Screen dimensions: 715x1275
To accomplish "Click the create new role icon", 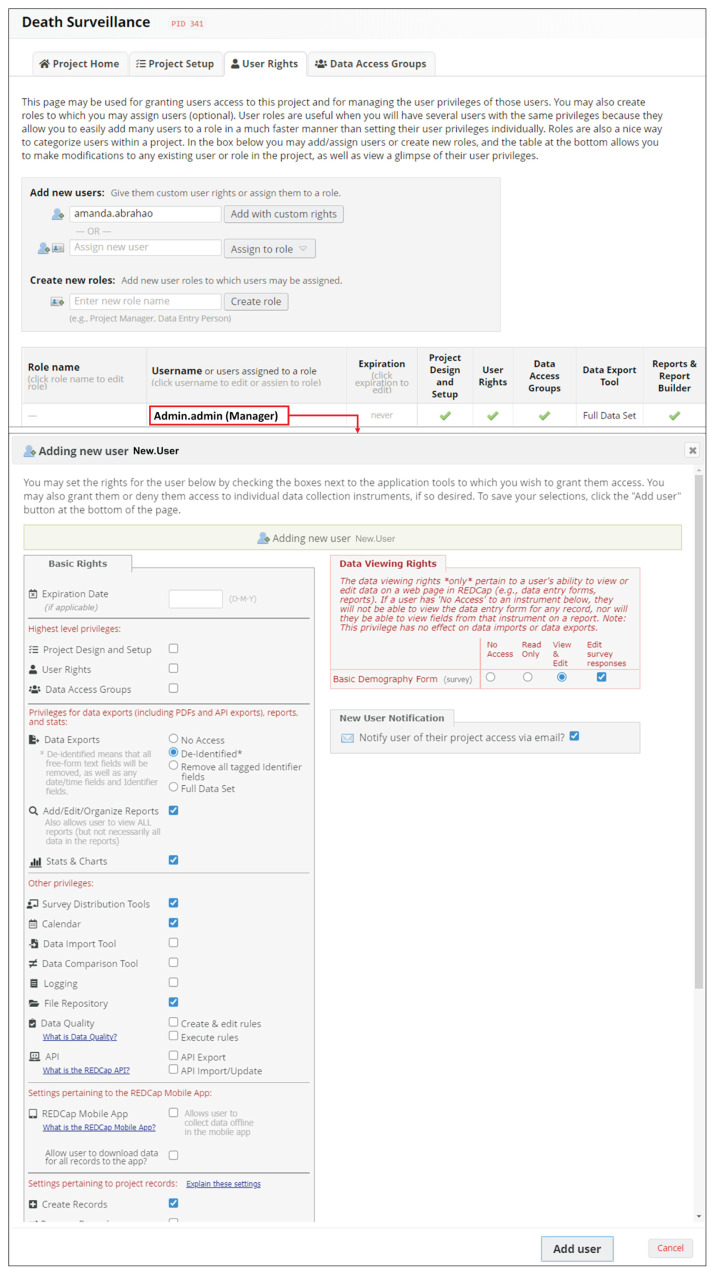I will tap(58, 302).
